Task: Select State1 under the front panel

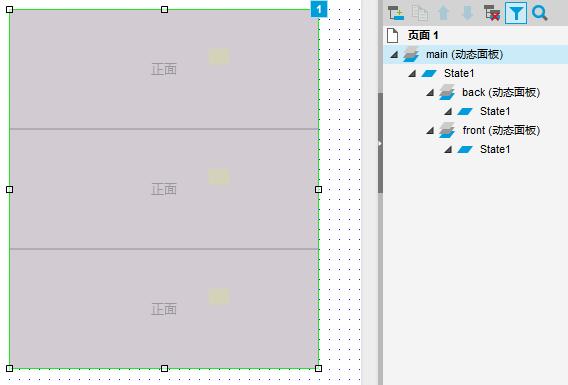Action: (x=495, y=149)
